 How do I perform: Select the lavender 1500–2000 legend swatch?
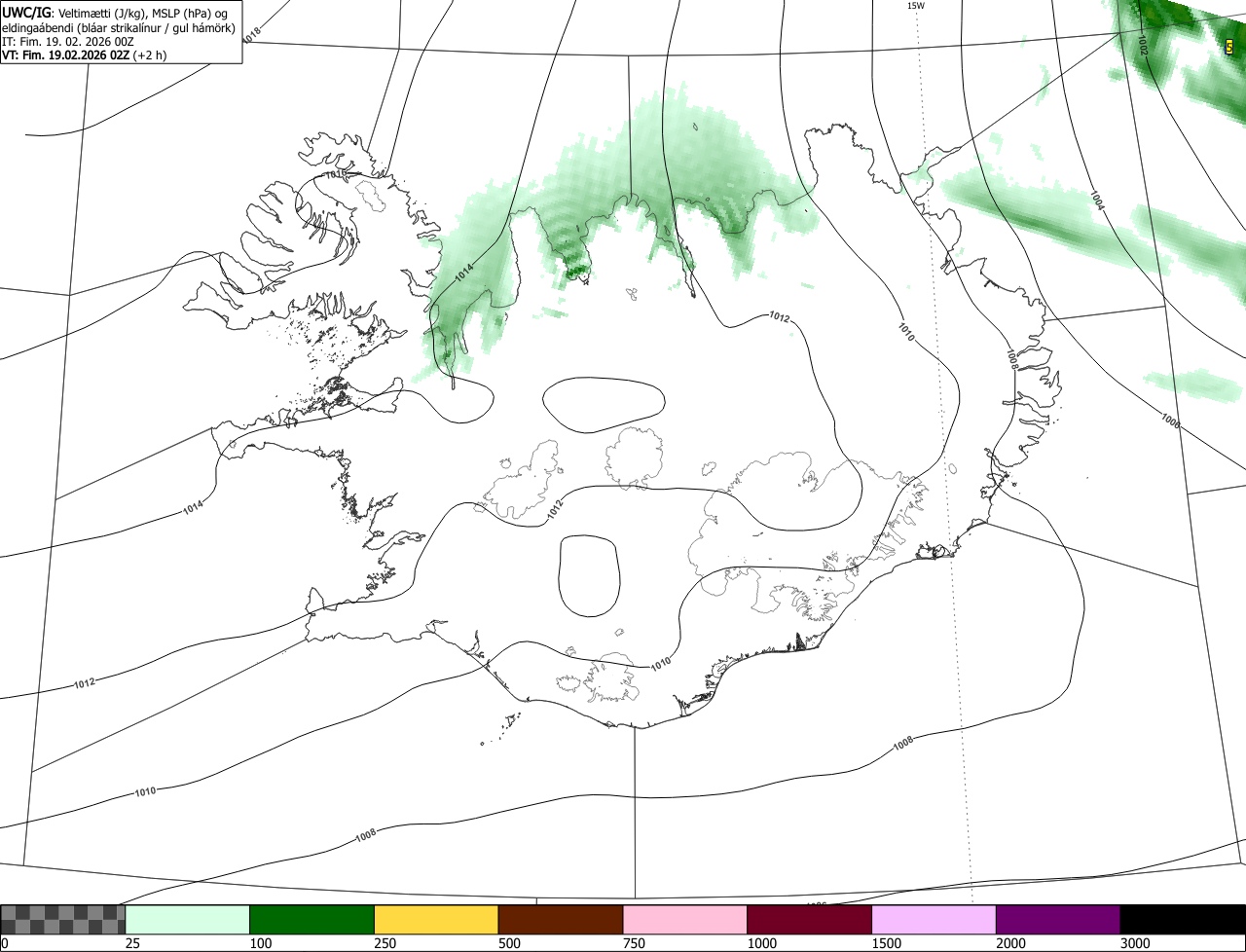[x=934, y=920]
